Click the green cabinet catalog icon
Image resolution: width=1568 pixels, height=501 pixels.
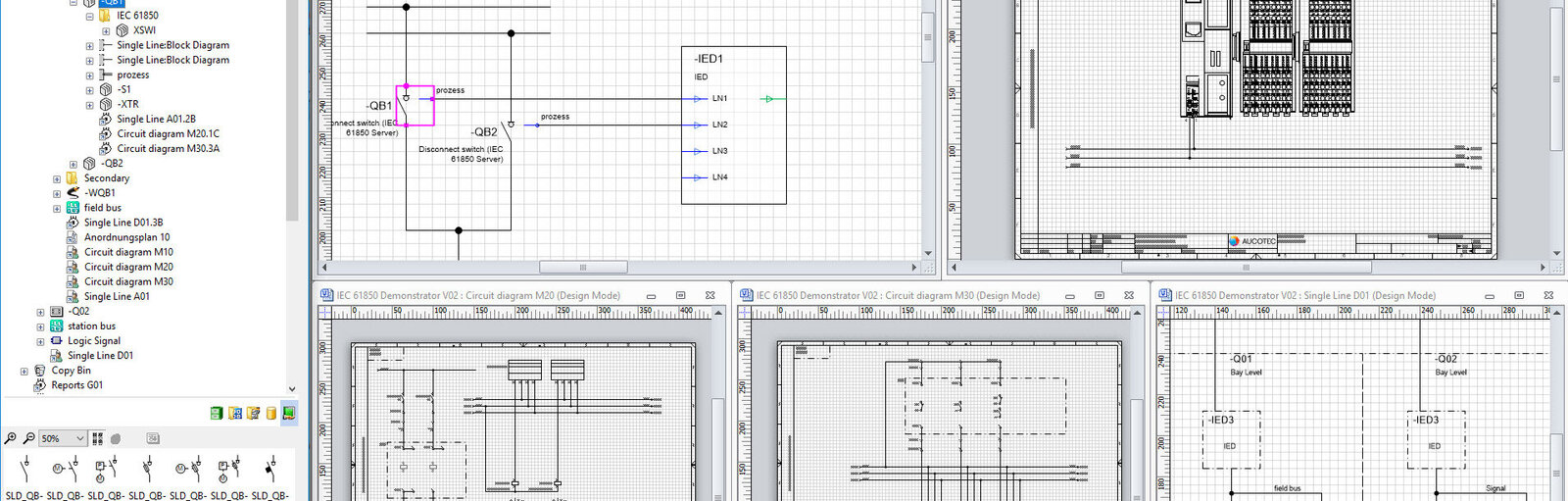point(217,414)
